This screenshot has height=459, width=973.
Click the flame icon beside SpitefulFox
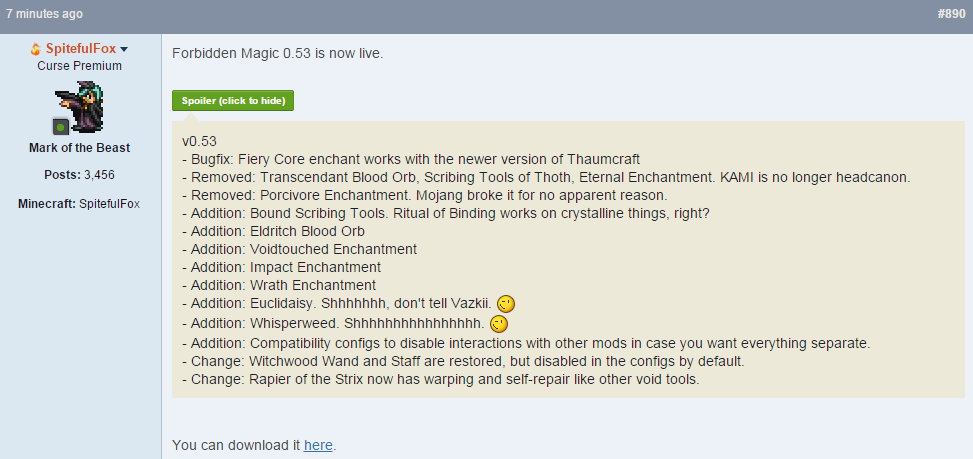click(x=35, y=49)
